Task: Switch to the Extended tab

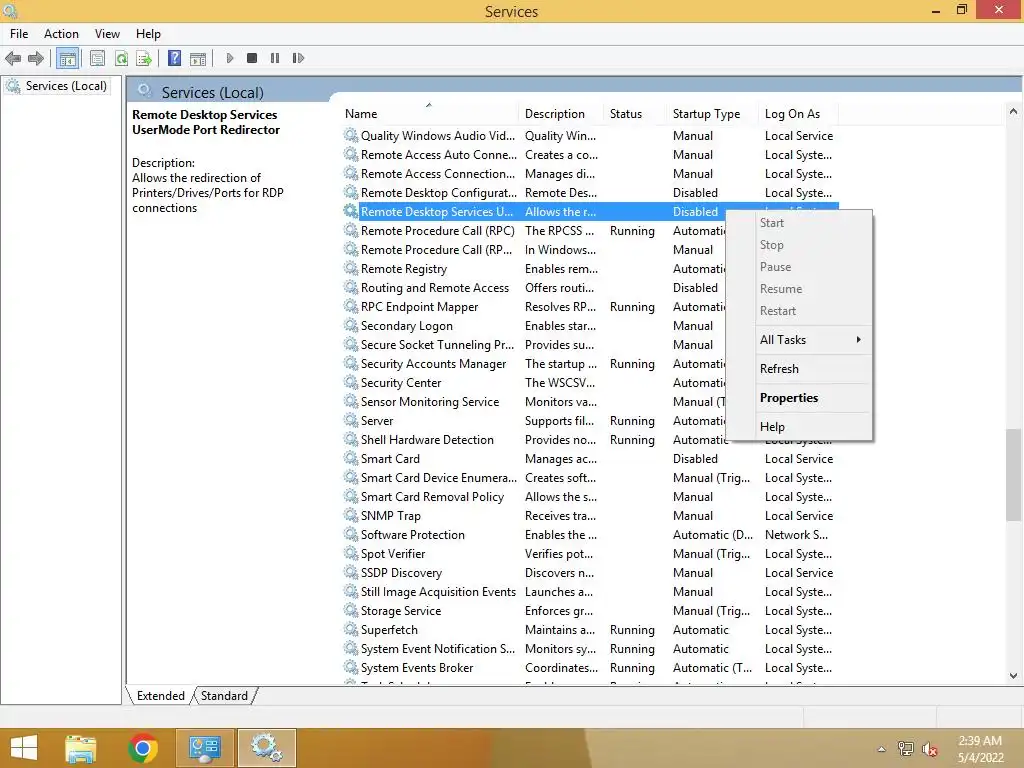Action: point(161,696)
